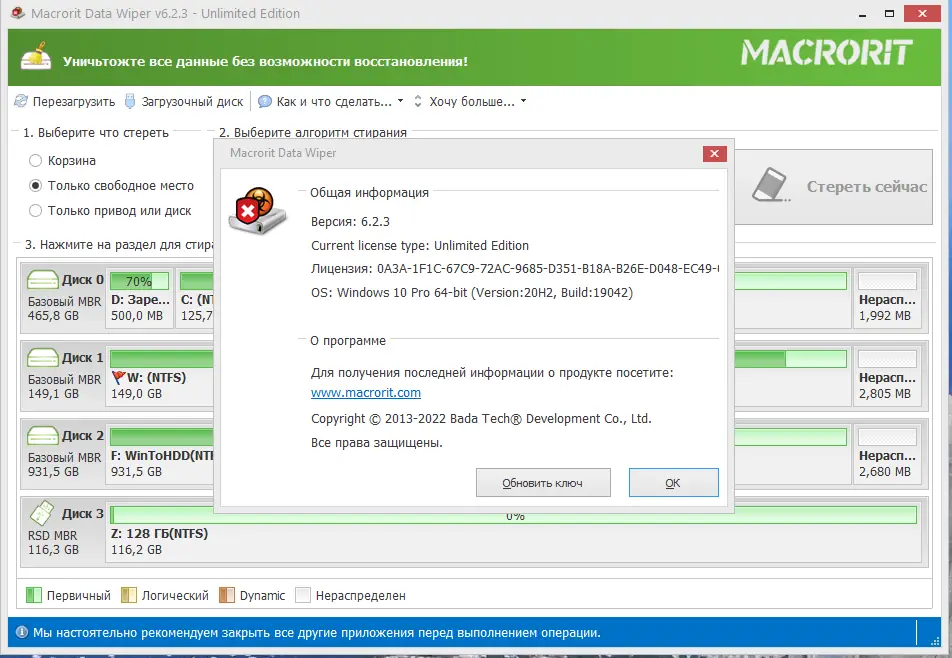Click the Логический yellow legend swatch
Viewport: 952px width, 658px height.
point(129,595)
